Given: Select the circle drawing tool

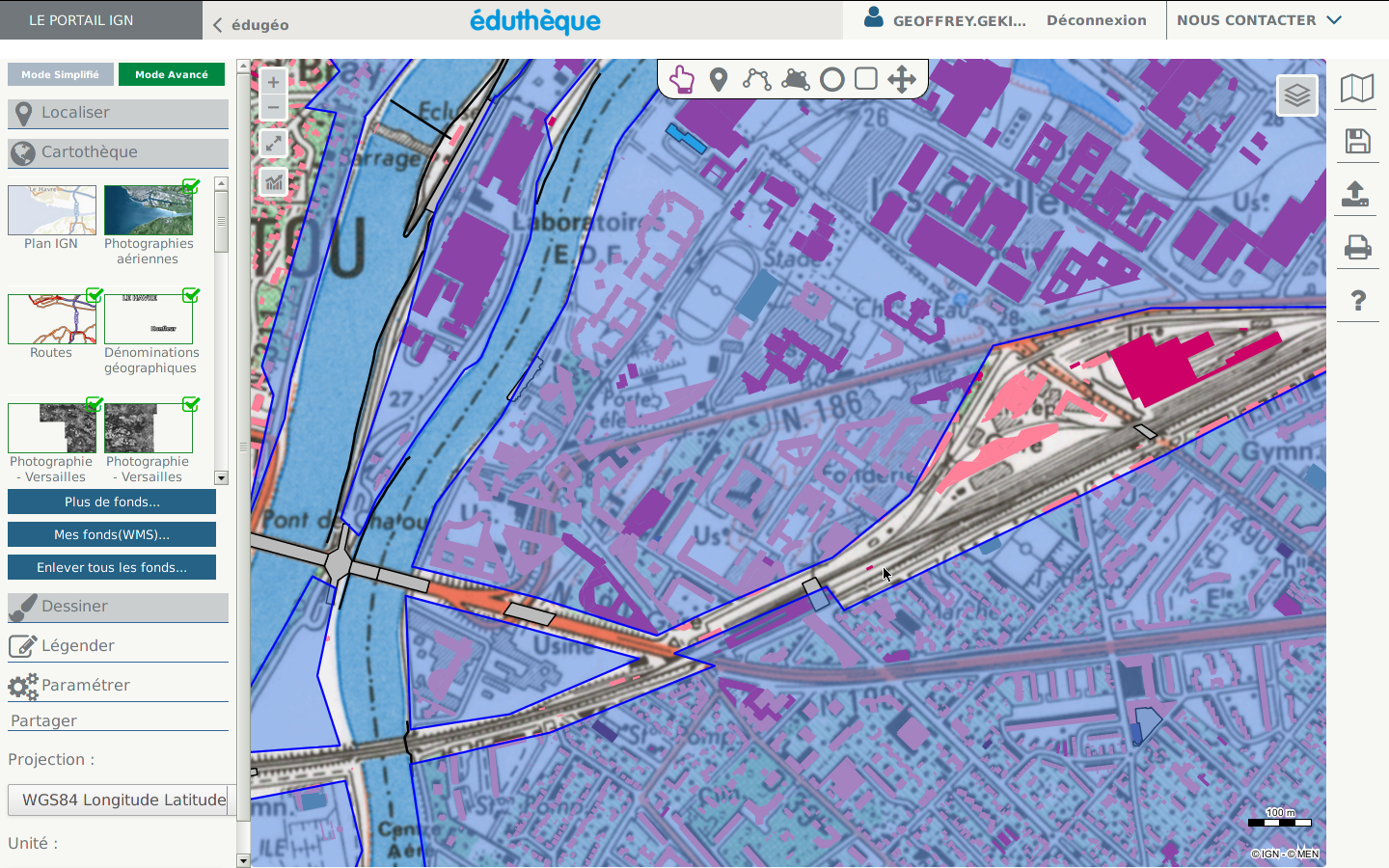Looking at the screenshot, I should pos(831,79).
